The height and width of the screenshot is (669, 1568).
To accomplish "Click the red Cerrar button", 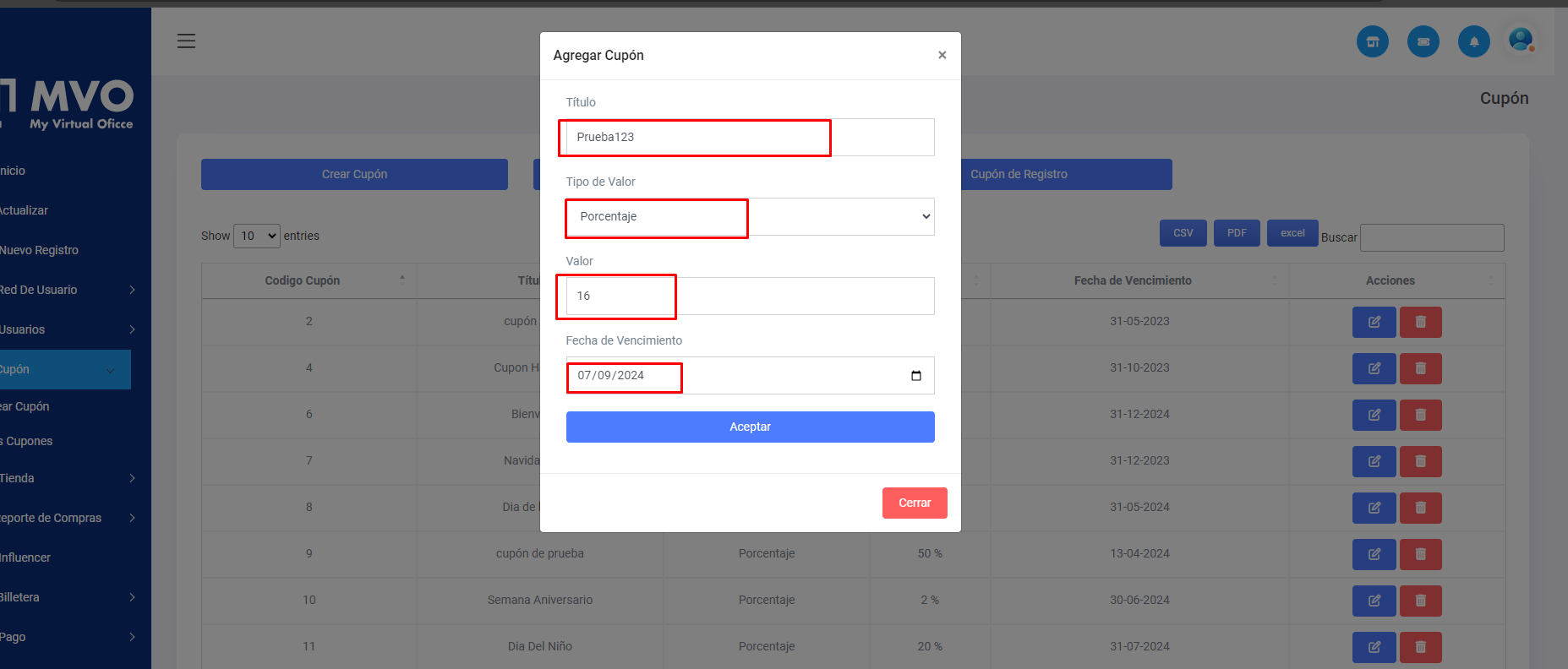I will click(914, 503).
